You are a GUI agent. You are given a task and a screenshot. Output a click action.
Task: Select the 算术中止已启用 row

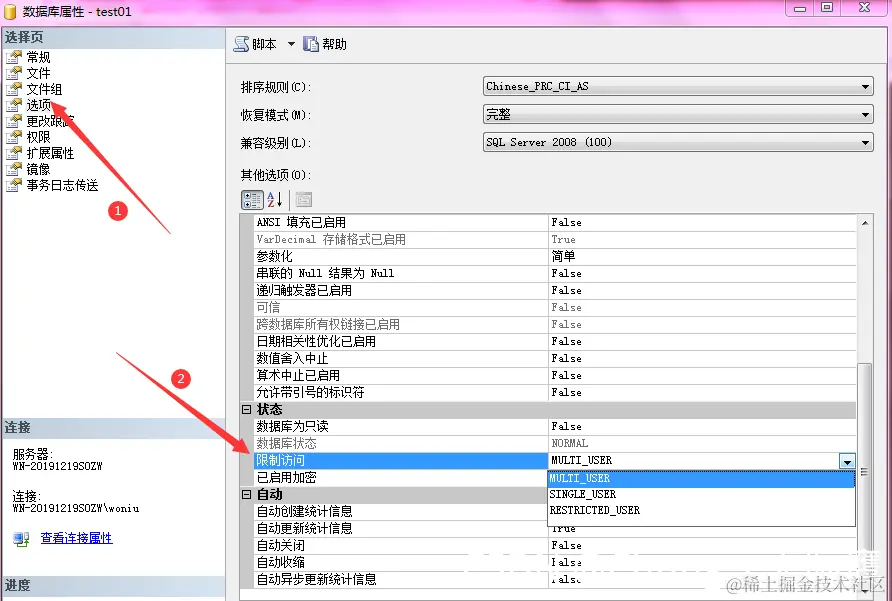(555, 376)
